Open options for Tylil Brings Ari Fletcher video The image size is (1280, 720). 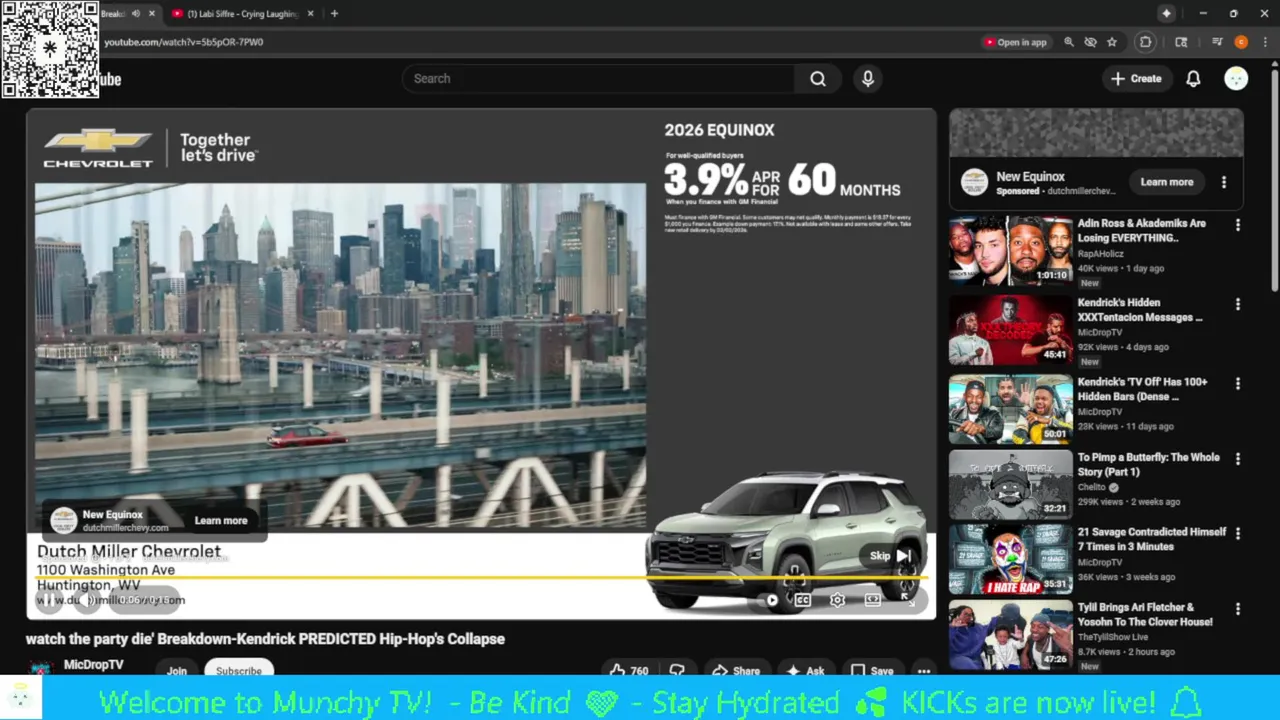[x=1238, y=609]
